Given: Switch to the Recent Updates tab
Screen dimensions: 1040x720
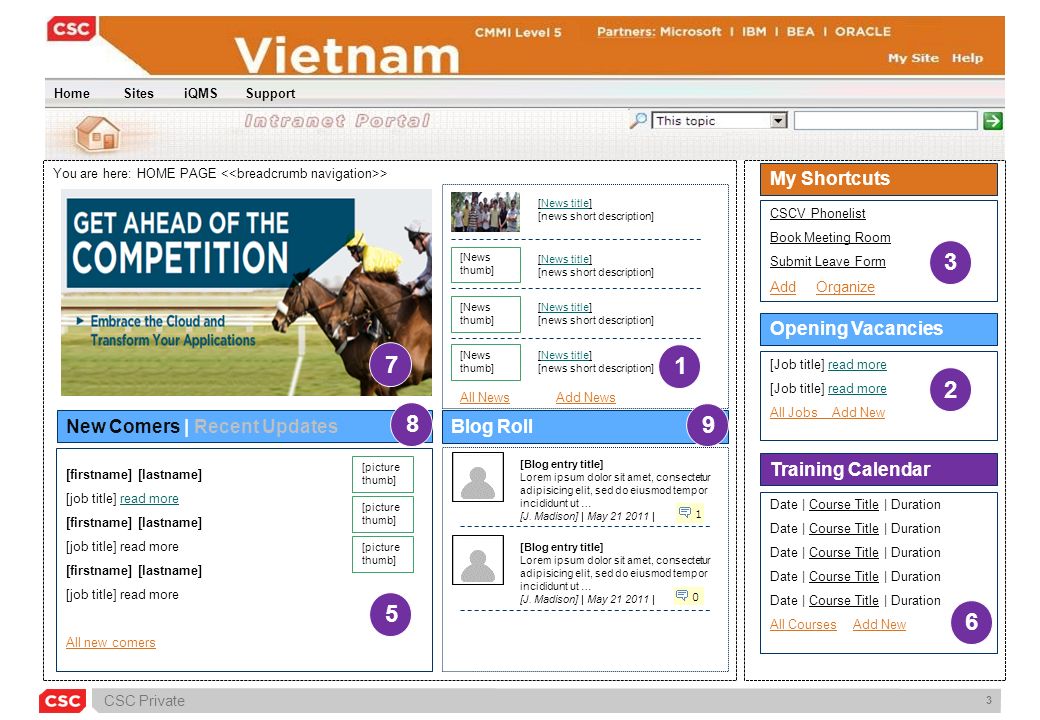Looking at the screenshot, I should coord(266,426).
